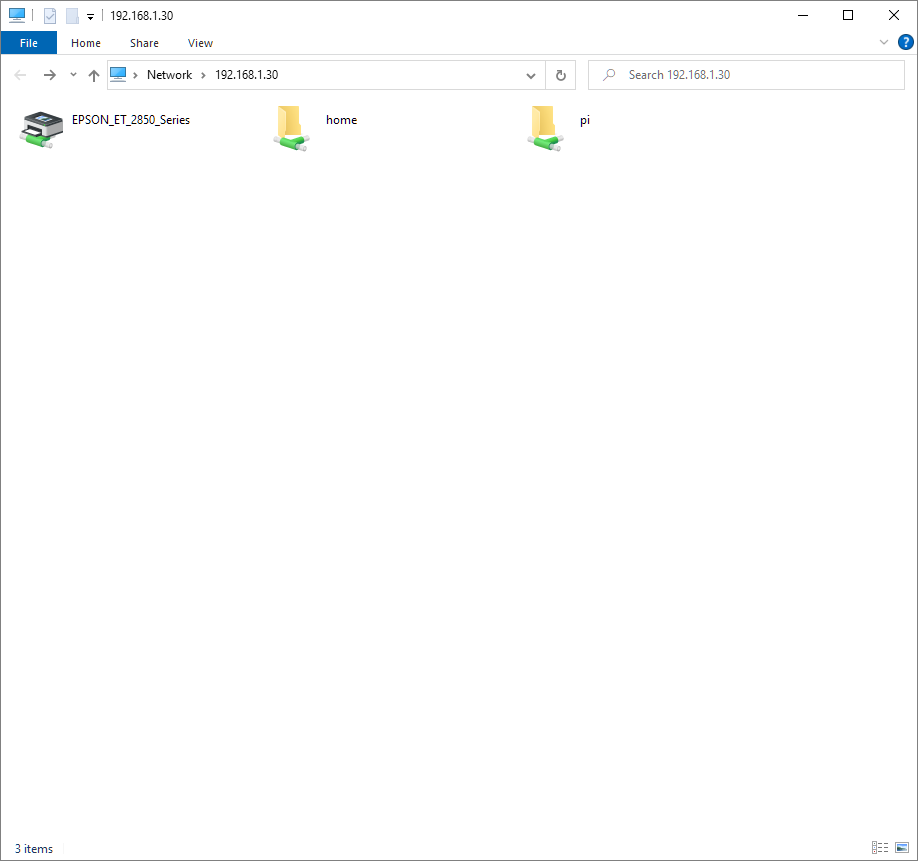The image size is (918, 861).
Task: Open Customize Quick Access Toolbar dropdown
Action: (x=90, y=17)
